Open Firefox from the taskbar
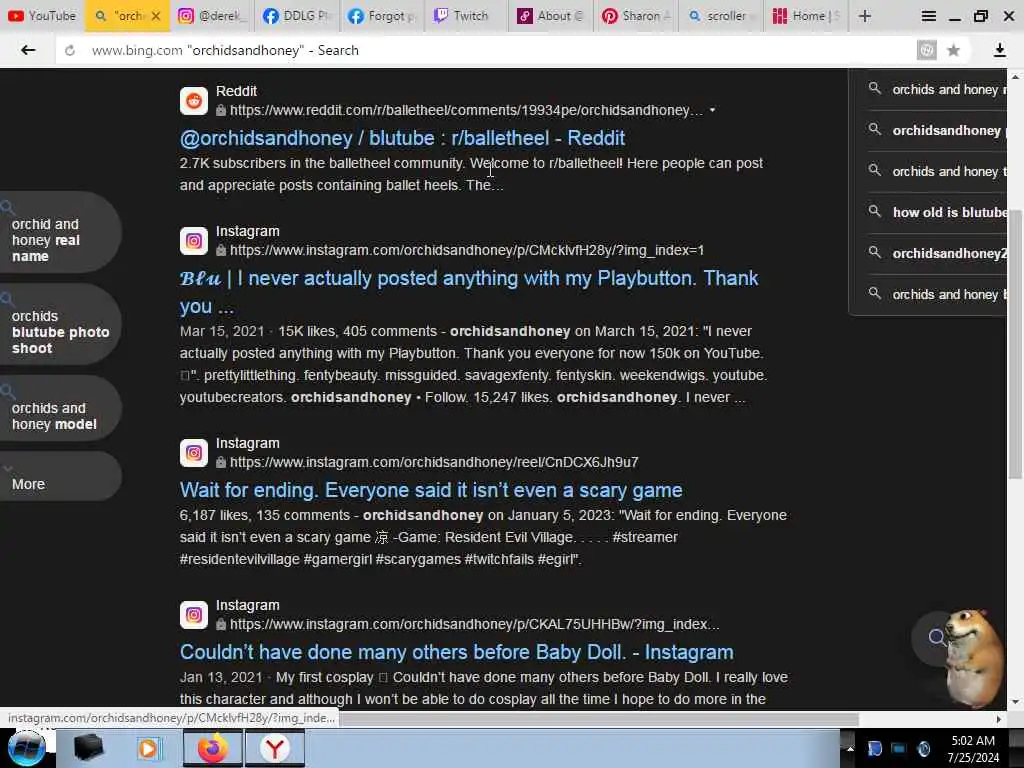 click(x=213, y=748)
